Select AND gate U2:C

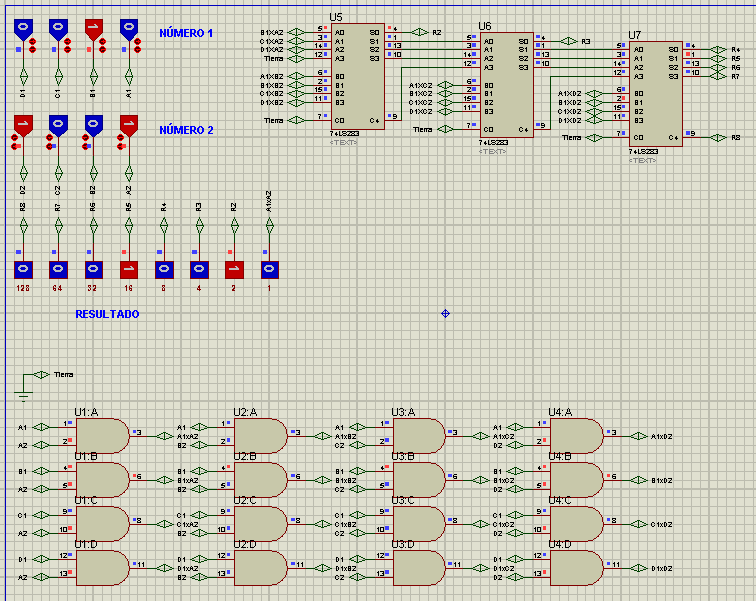click(260, 524)
